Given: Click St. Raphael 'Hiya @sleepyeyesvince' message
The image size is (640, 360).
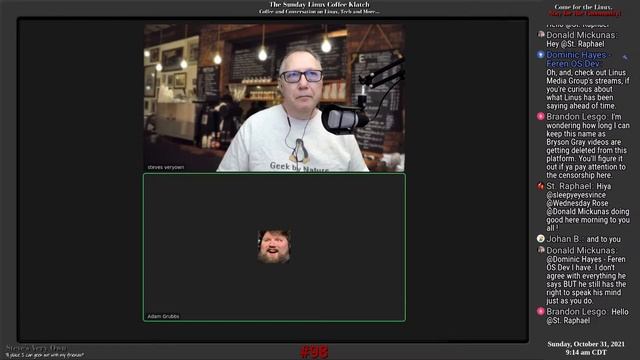Looking at the screenshot, I should point(588,207).
